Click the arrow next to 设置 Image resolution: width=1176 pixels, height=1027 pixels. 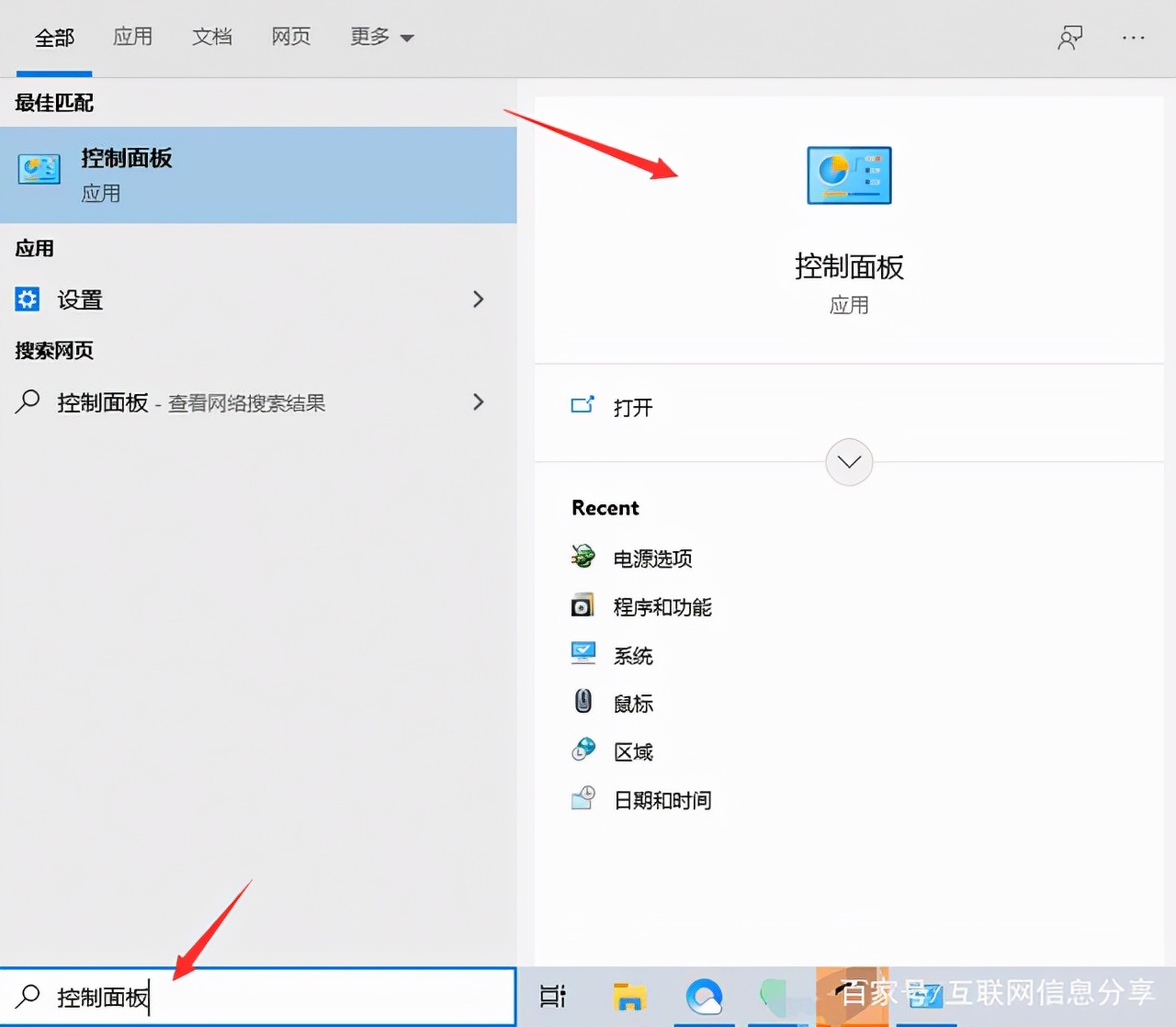click(x=478, y=299)
